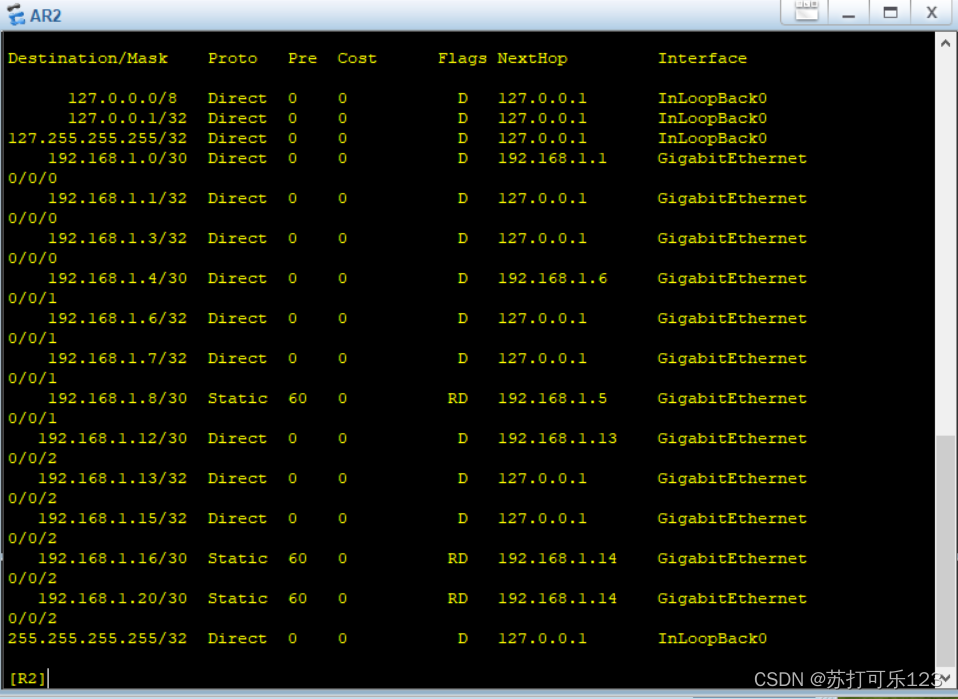Click destination 255.255.255.255/32

pyautogui.click(x=97, y=639)
